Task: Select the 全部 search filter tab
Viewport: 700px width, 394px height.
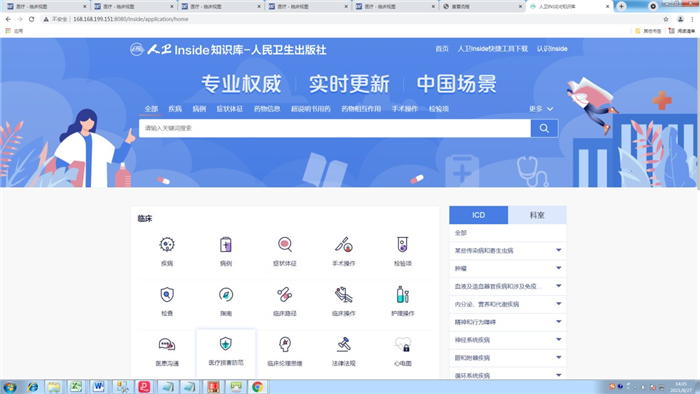Action: pyautogui.click(x=151, y=109)
